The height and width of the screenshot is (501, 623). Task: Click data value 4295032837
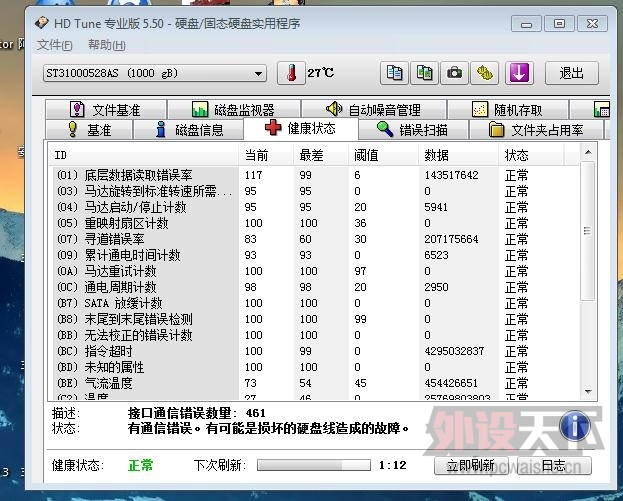(454, 351)
